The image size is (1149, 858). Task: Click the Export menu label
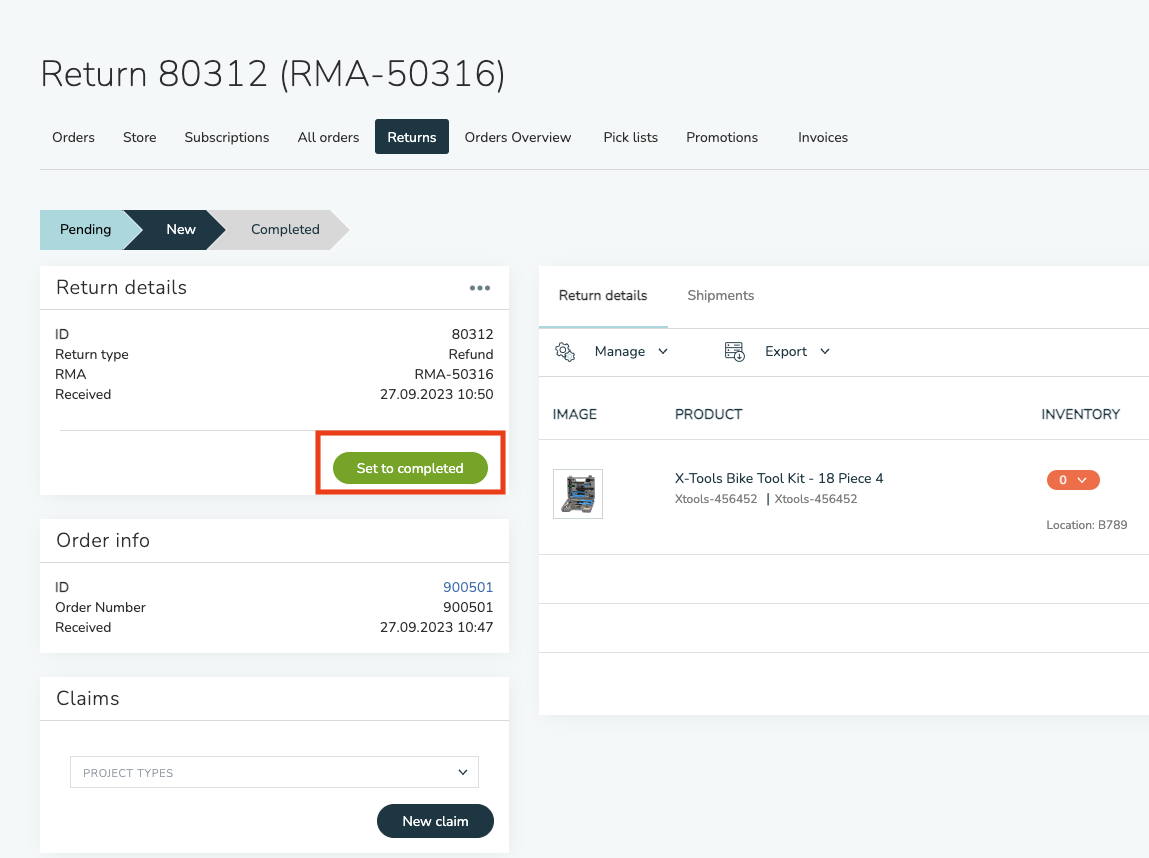(x=786, y=352)
